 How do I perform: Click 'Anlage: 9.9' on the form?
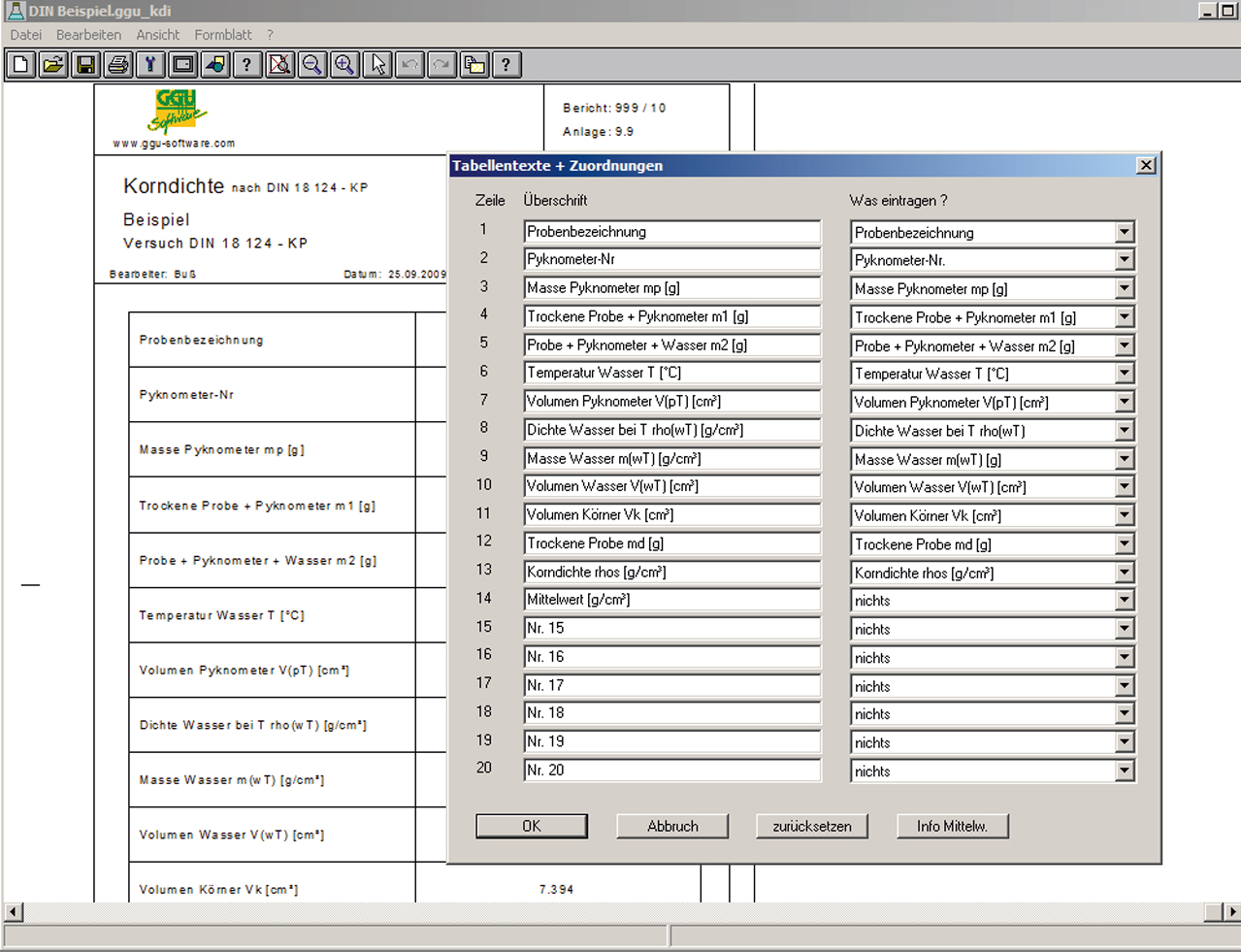point(598,132)
